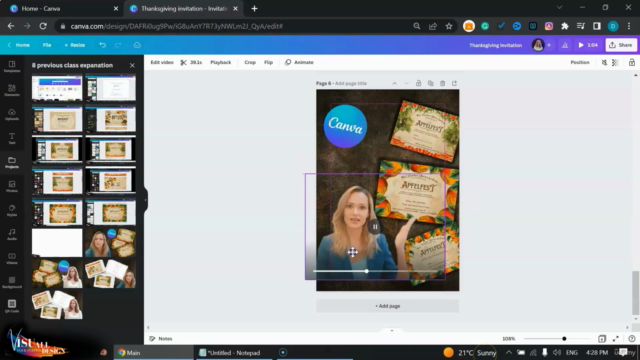This screenshot has width=640, height=360.
Task: Open the Flip menu
Action: tap(268, 62)
